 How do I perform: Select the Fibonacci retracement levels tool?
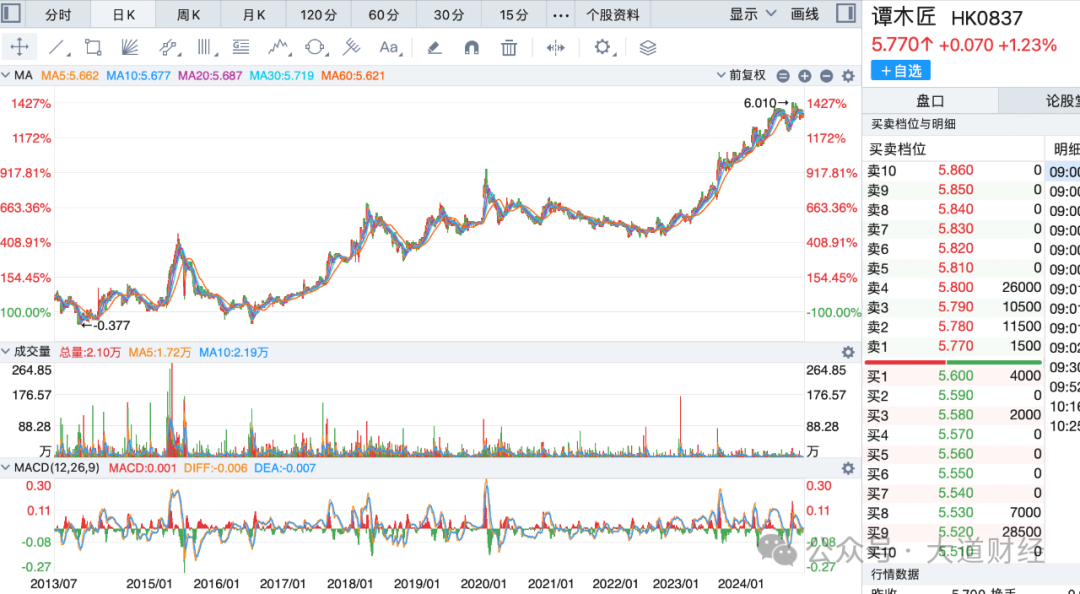[241, 48]
